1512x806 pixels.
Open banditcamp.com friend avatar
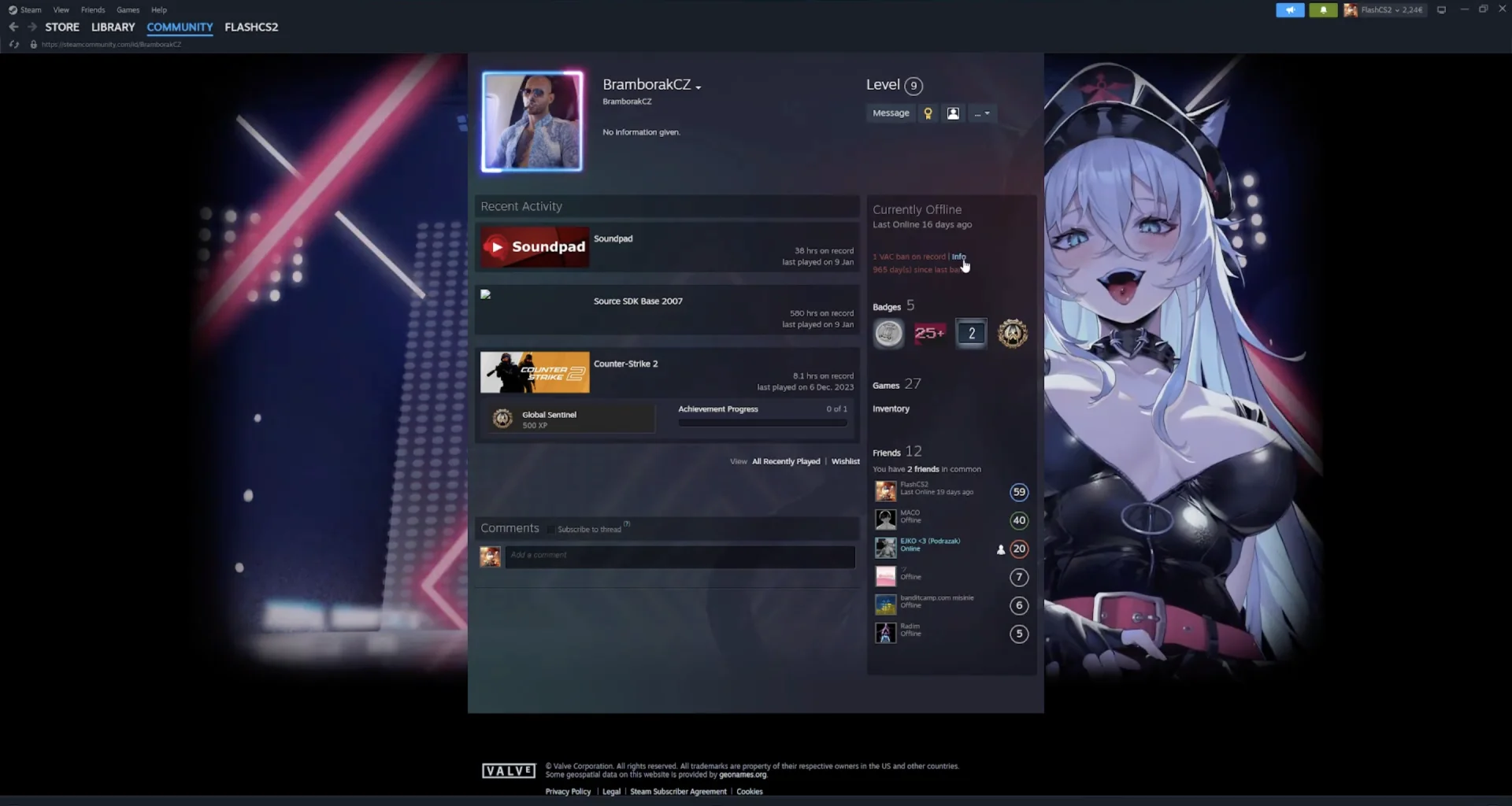pos(886,604)
